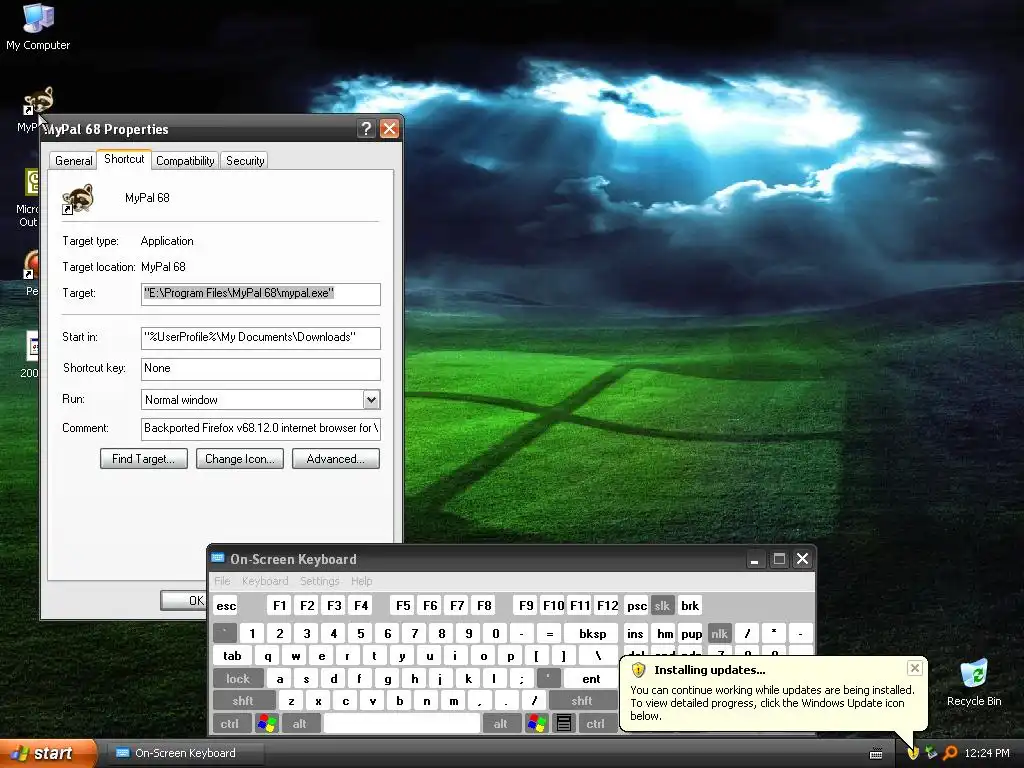Toggle the right alt key

click(x=500, y=724)
